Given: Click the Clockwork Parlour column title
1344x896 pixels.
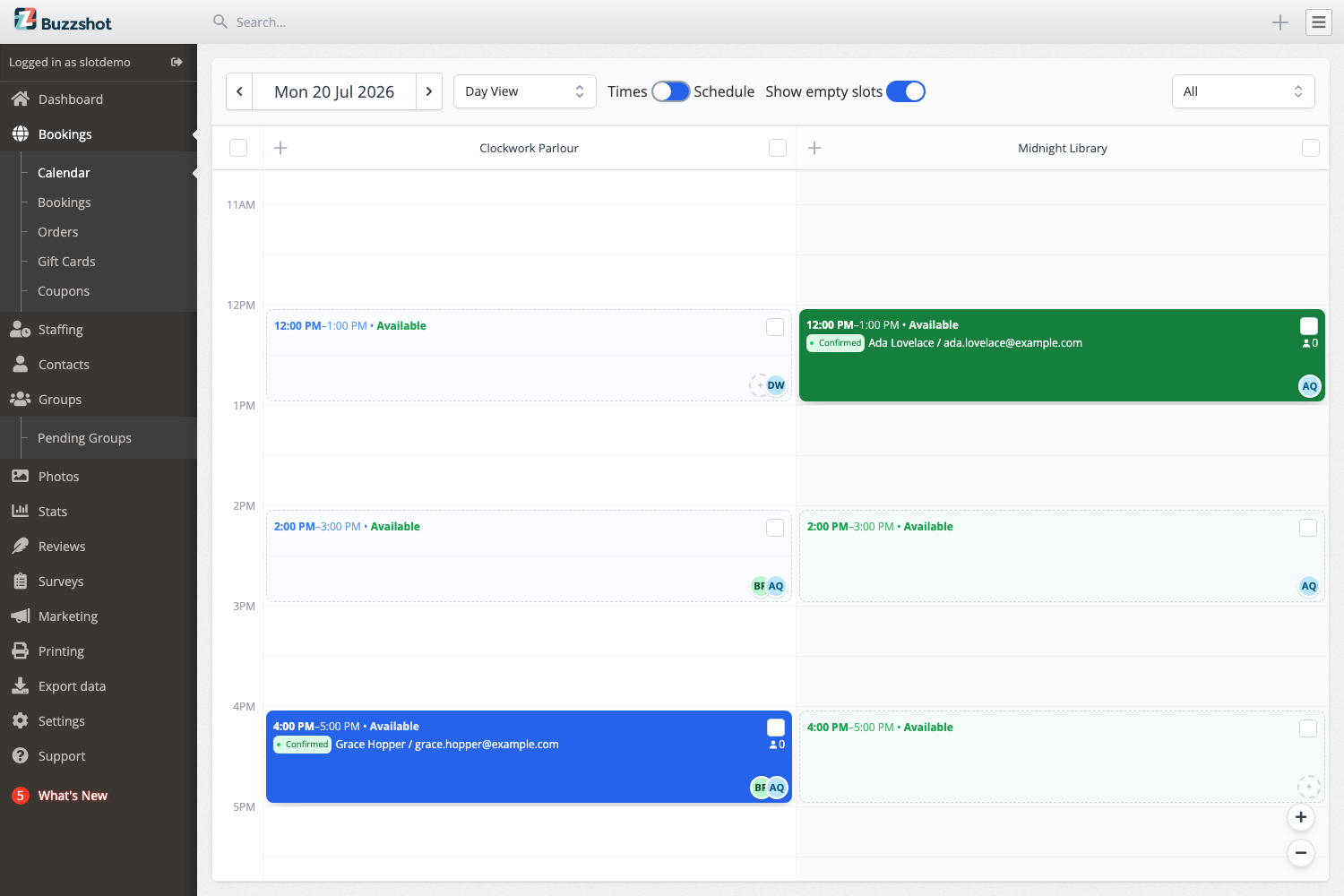Looking at the screenshot, I should (529, 148).
